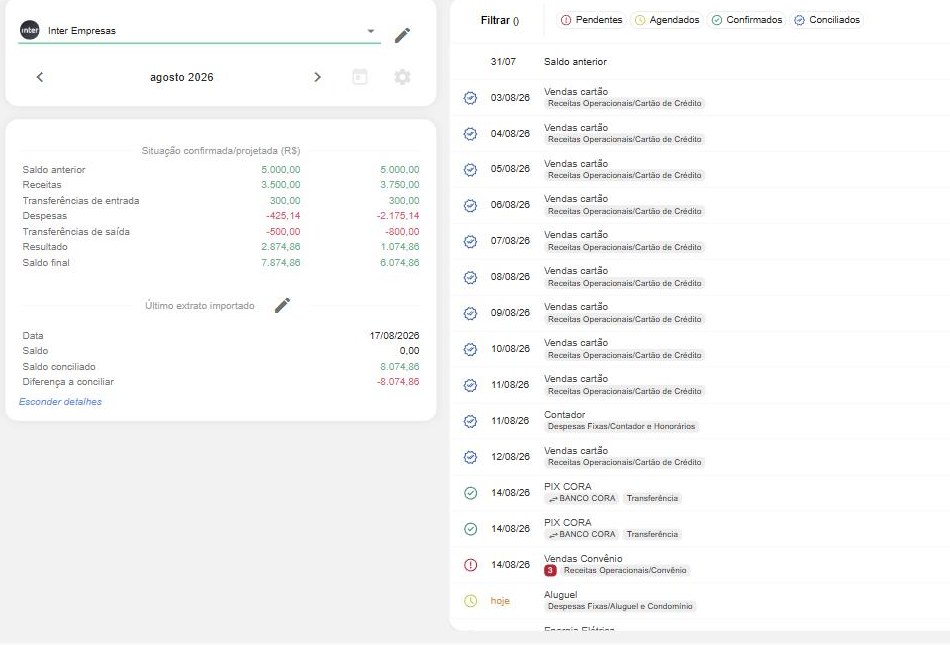Select the agosto 2026 month label
The width and height of the screenshot is (950, 645).
click(x=182, y=77)
